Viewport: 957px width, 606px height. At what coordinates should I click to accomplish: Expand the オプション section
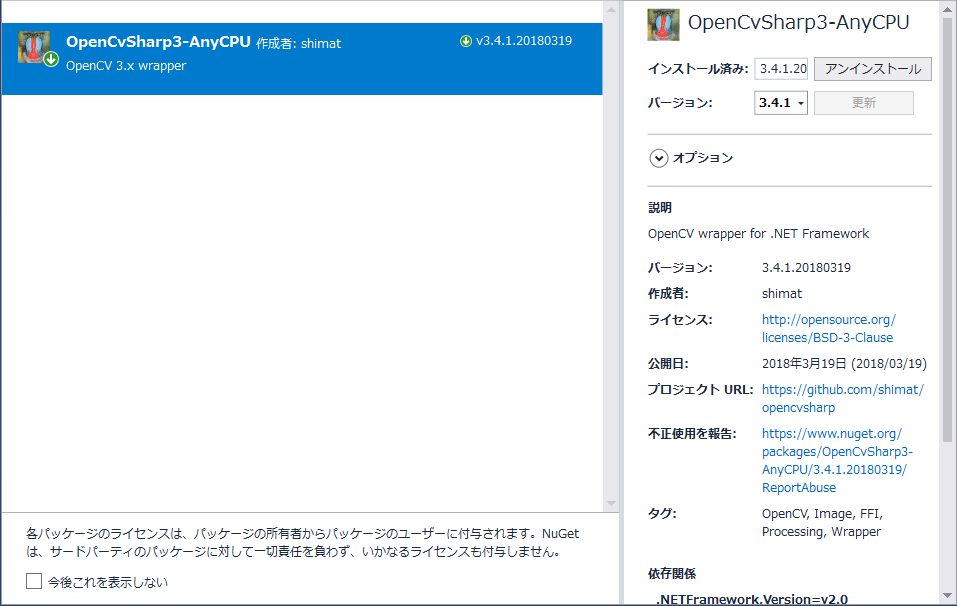[659, 158]
